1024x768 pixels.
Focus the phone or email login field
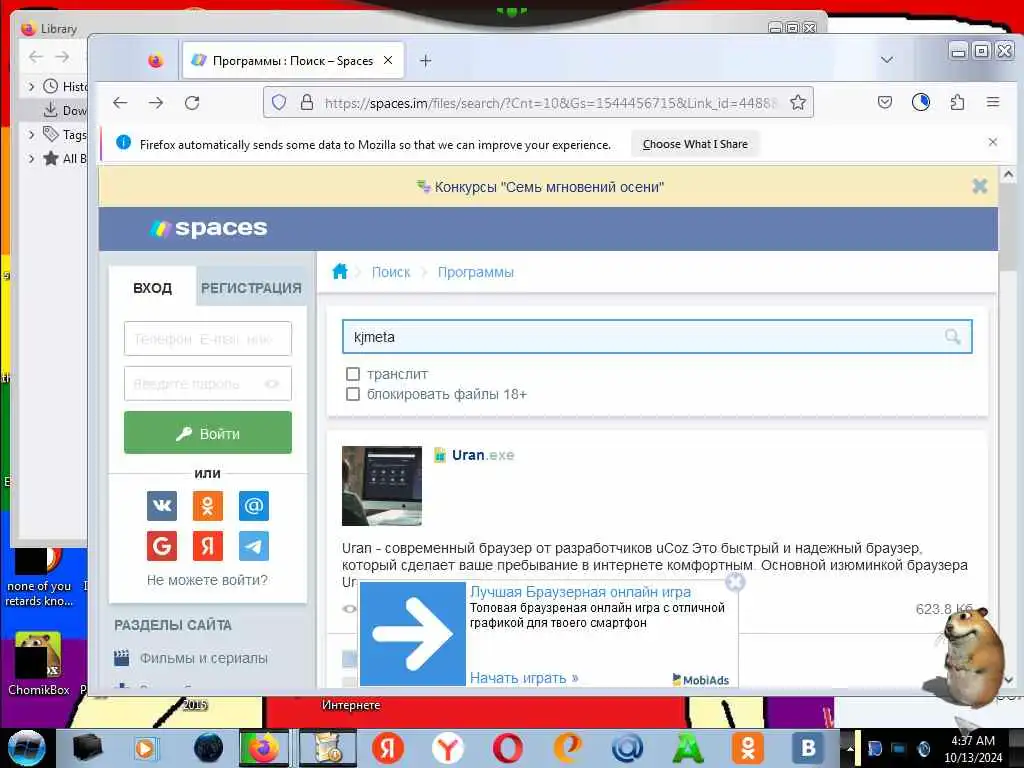[x=208, y=338]
